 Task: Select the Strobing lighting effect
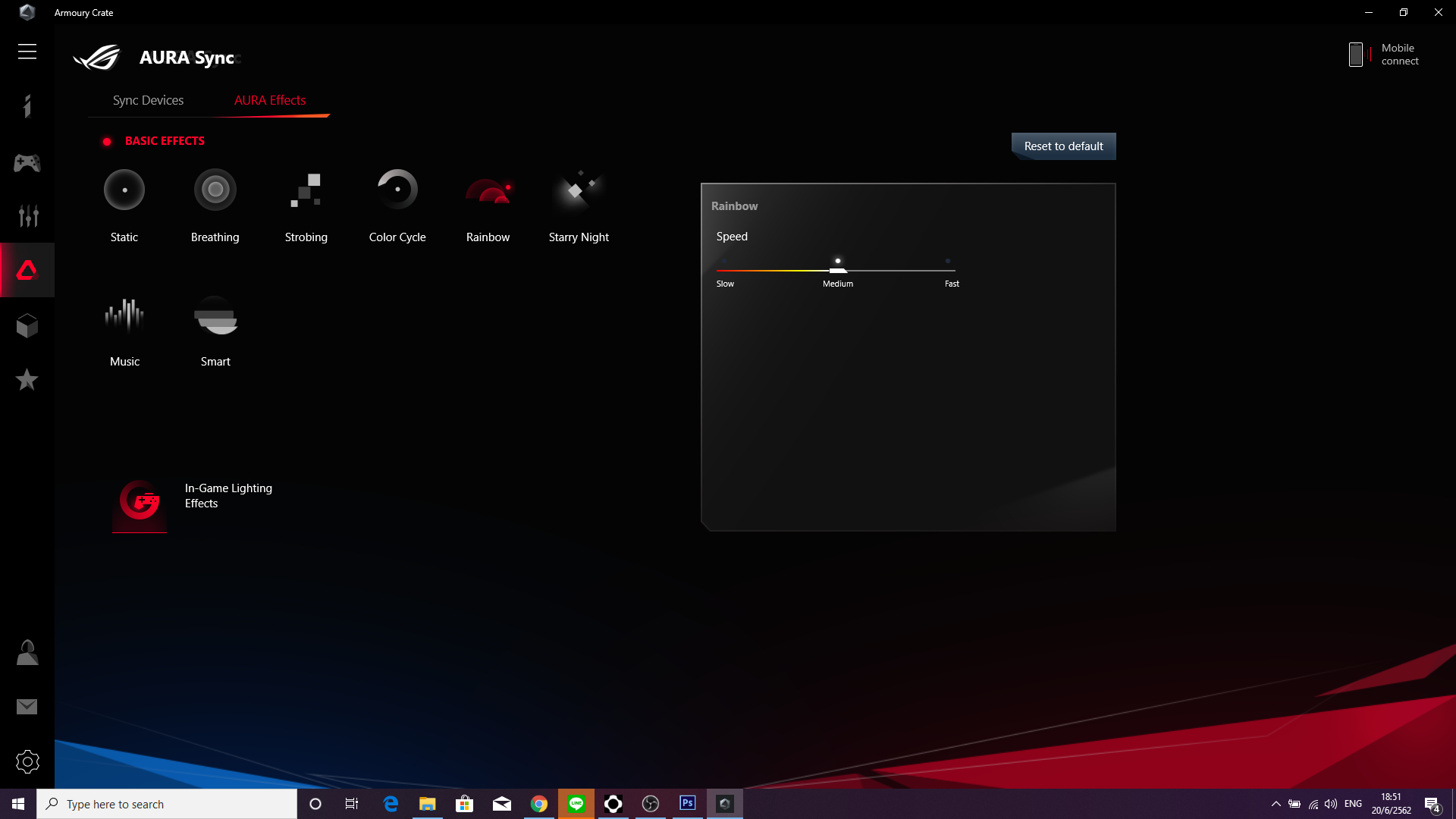[x=306, y=190]
